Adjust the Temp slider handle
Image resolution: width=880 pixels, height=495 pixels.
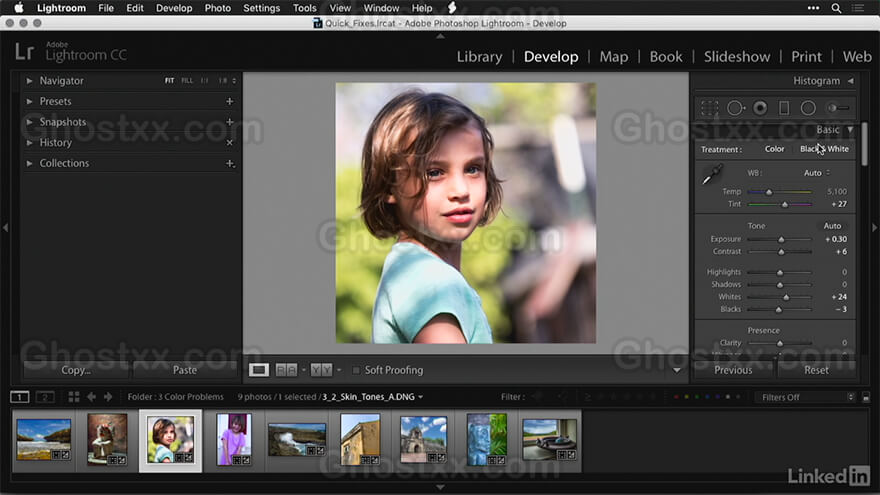tap(769, 192)
